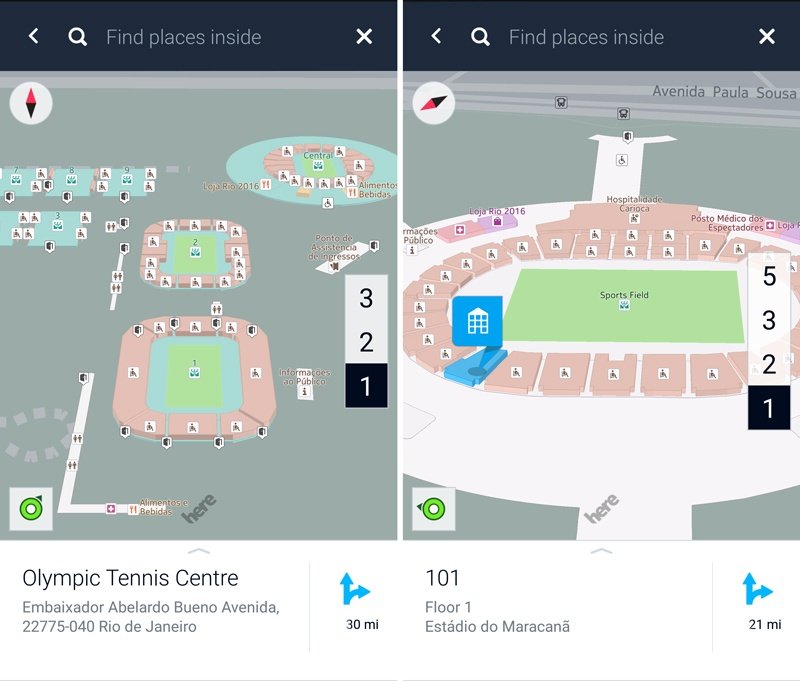Expand the Olympic Tennis Centre details panel

[x=199, y=551]
